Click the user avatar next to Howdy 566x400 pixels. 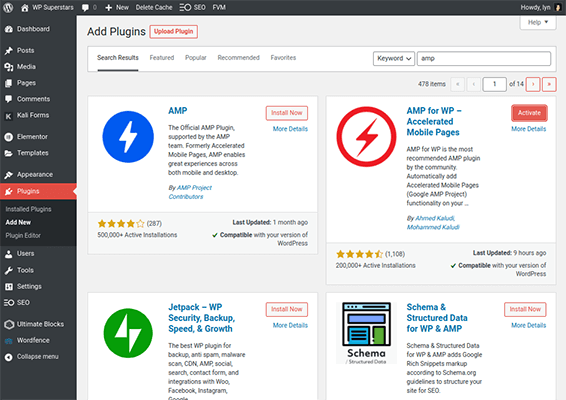point(558,8)
